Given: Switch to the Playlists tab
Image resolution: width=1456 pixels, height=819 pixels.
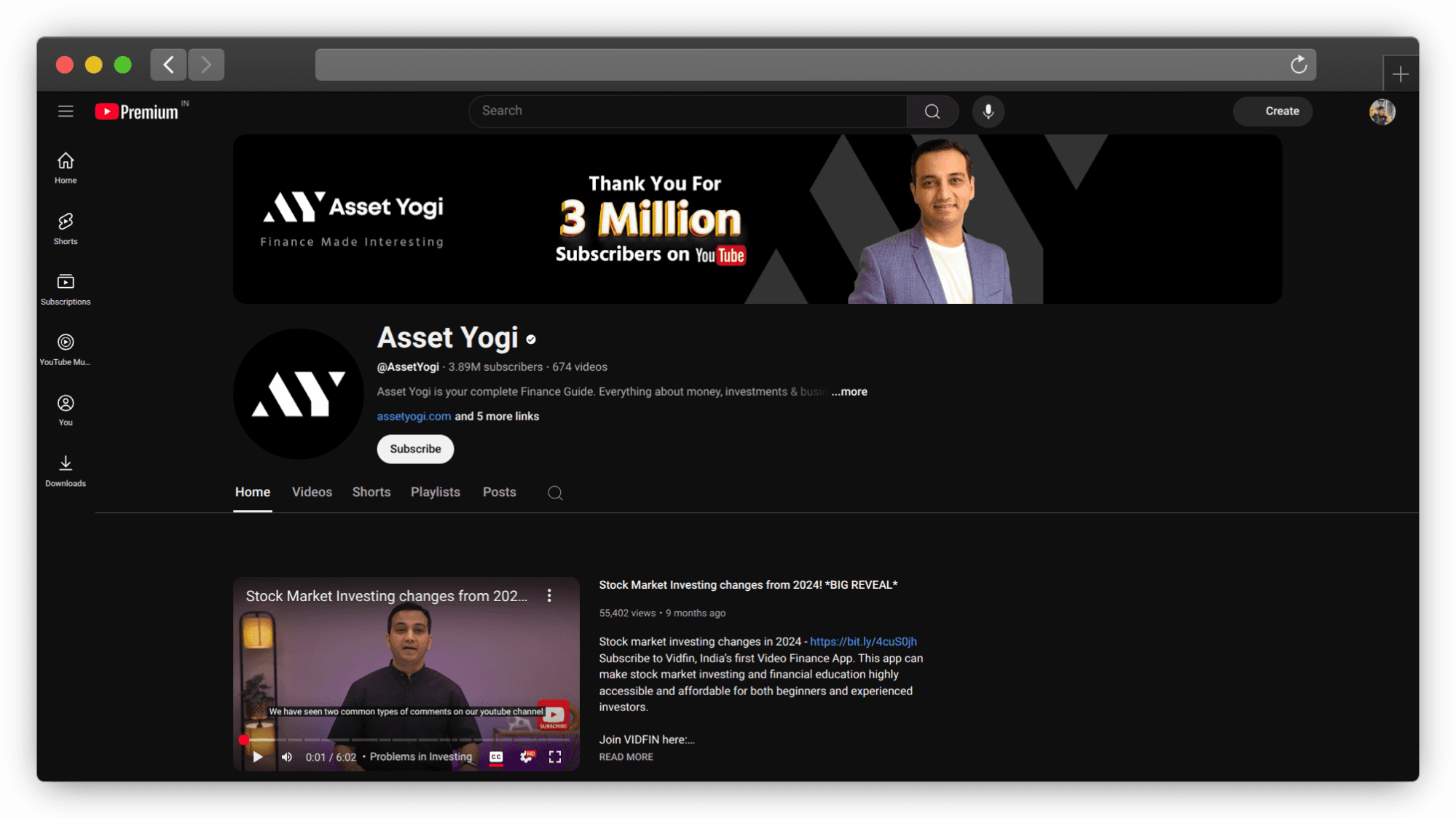Looking at the screenshot, I should 436,493.
